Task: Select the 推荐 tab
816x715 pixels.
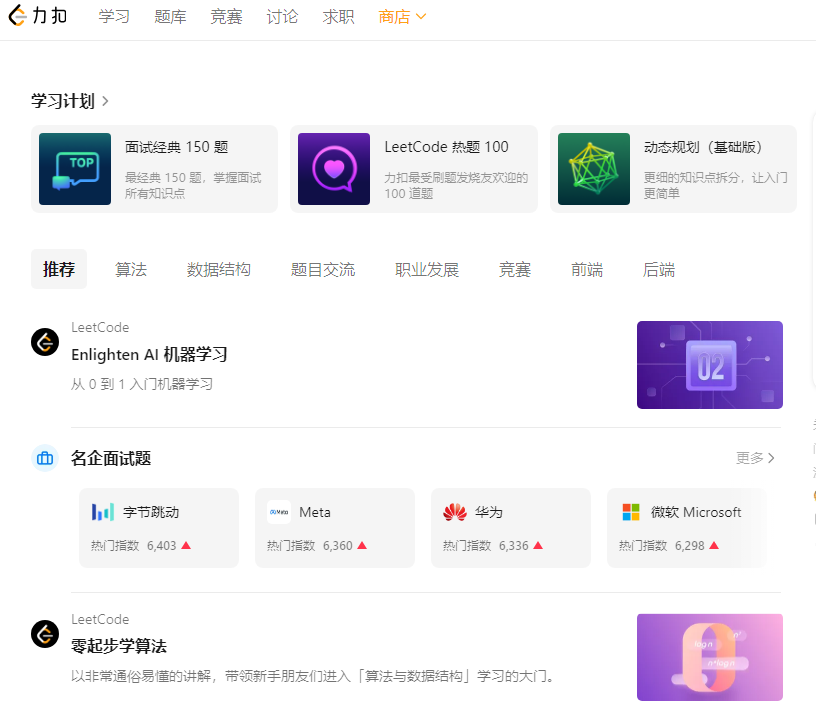Action: (59, 270)
